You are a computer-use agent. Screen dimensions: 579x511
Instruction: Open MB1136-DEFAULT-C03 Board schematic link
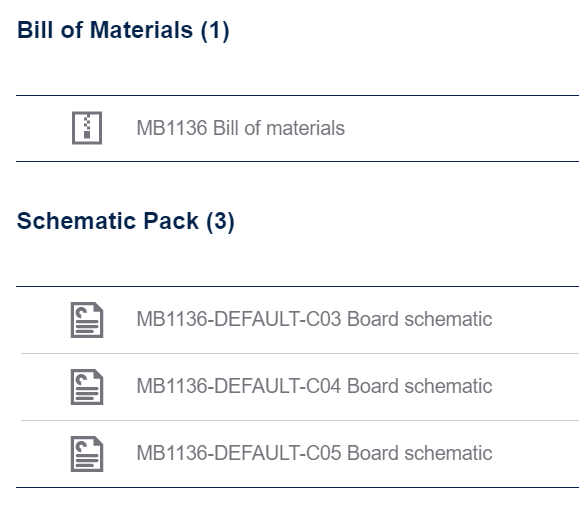tap(314, 319)
